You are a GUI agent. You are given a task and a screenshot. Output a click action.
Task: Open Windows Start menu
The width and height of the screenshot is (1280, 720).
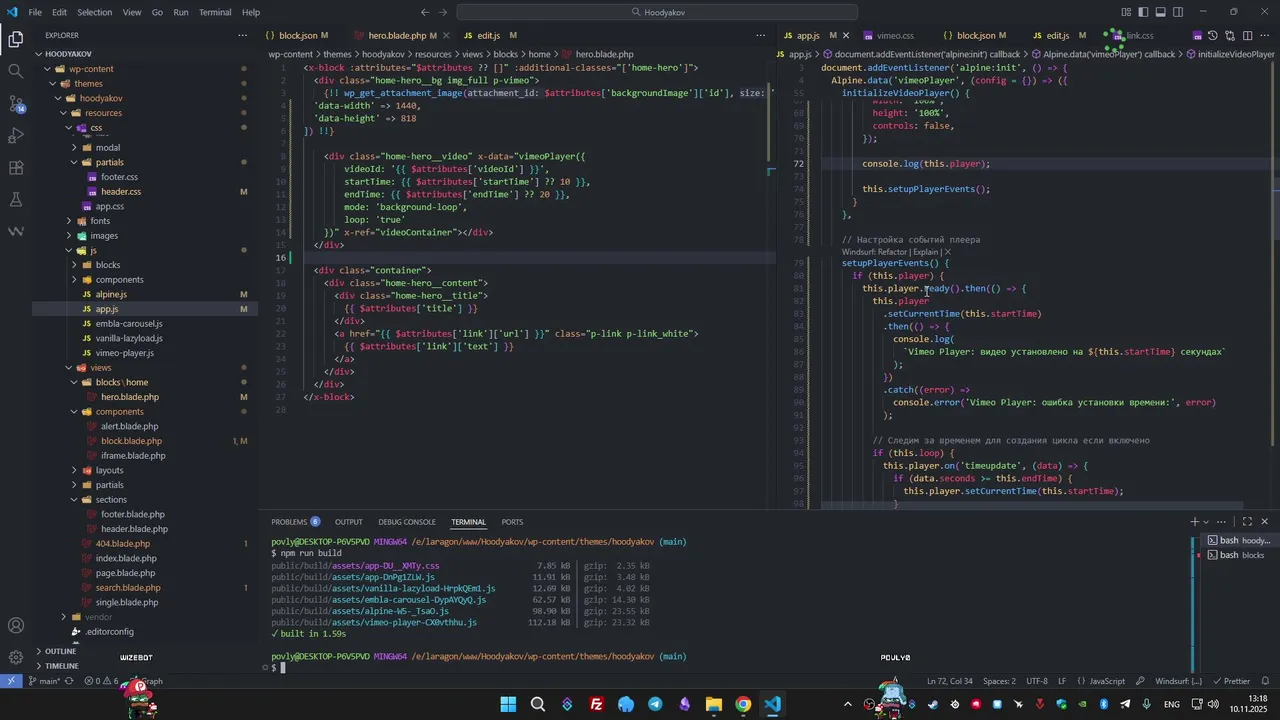point(508,704)
